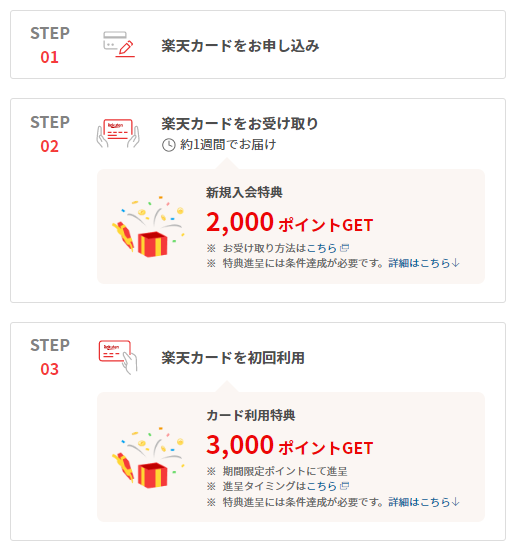Select the 楽天カードをお受け取り heading
The width and height of the screenshot is (516, 547).
click(240, 123)
